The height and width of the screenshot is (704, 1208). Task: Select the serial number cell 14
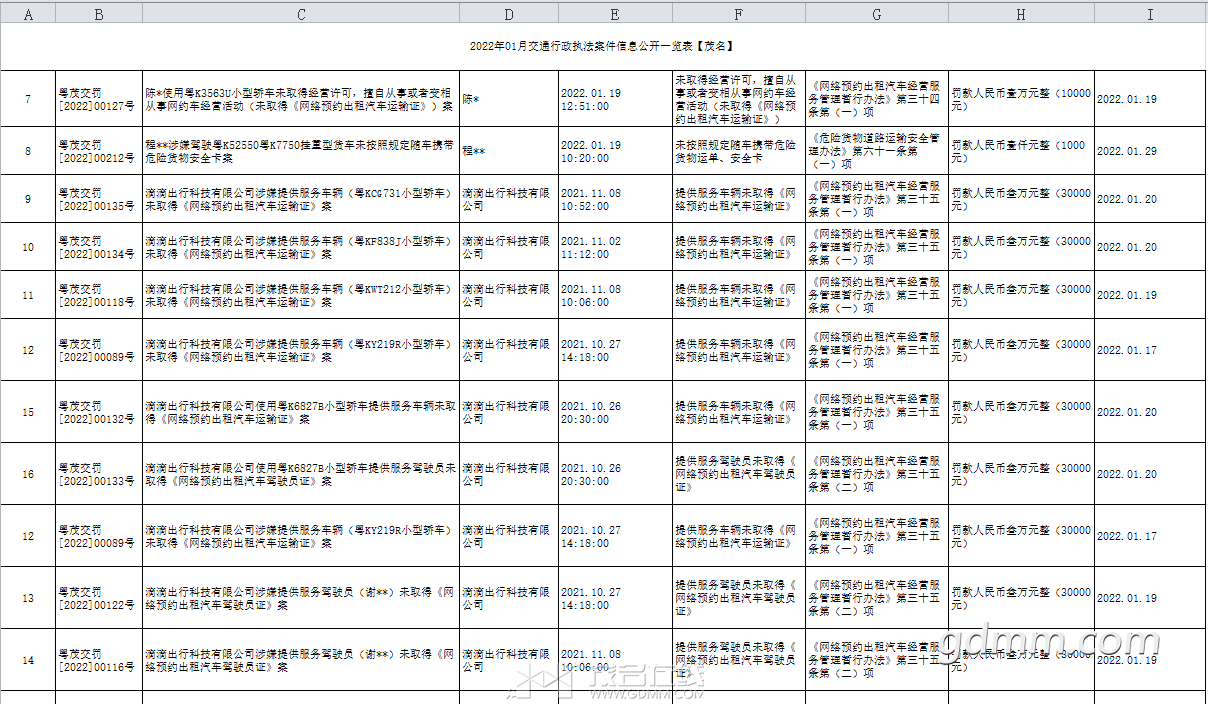pyautogui.click(x=28, y=660)
